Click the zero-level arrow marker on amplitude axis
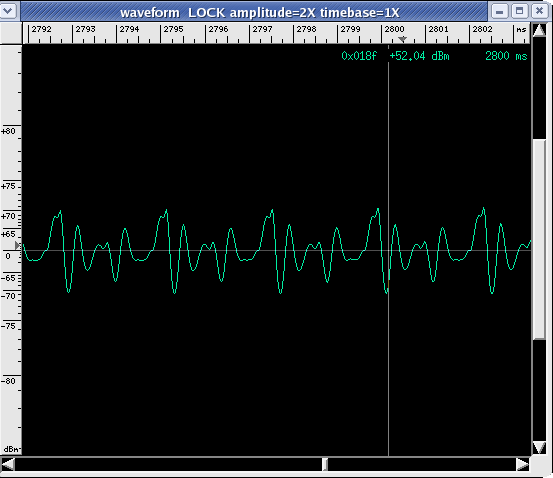Viewport: 553px width, 478px height. pos(18,245)
